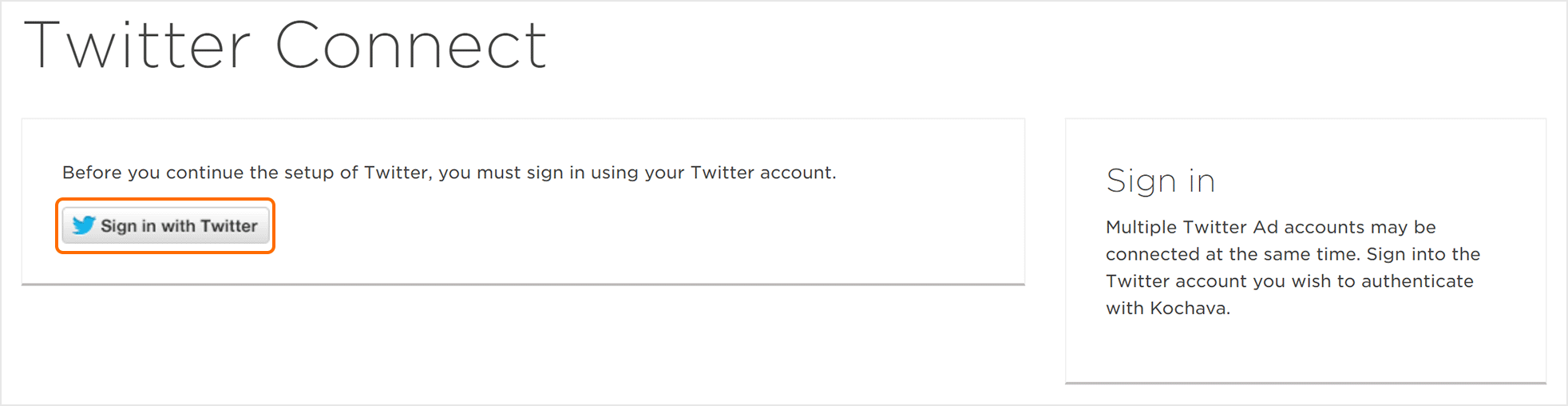Click 'Sign into the' in sidebar paragraph

tap(1423, 254)
